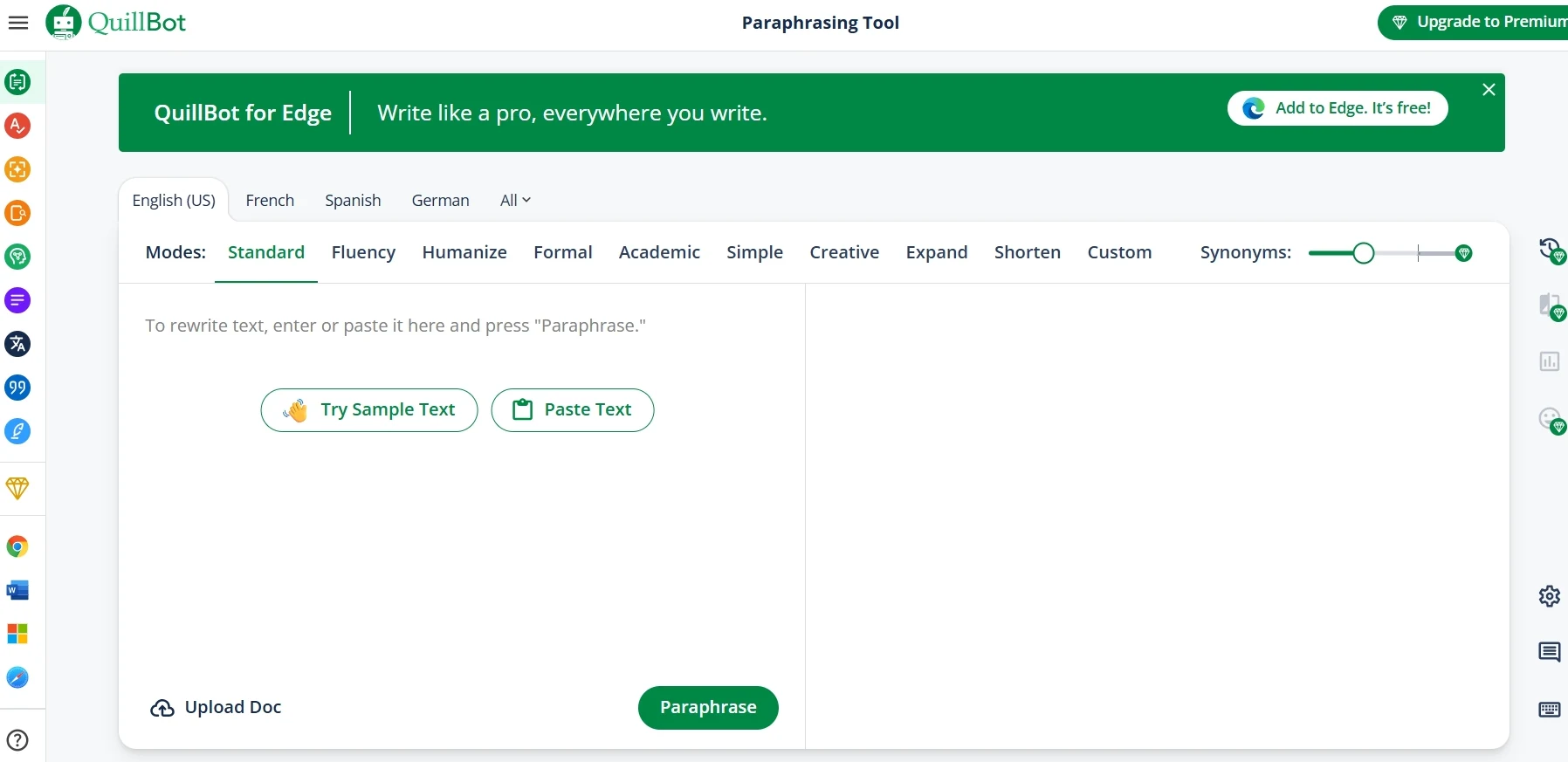Select the Expand mode
Screen dimensions: 1568x762
(937, 252)
